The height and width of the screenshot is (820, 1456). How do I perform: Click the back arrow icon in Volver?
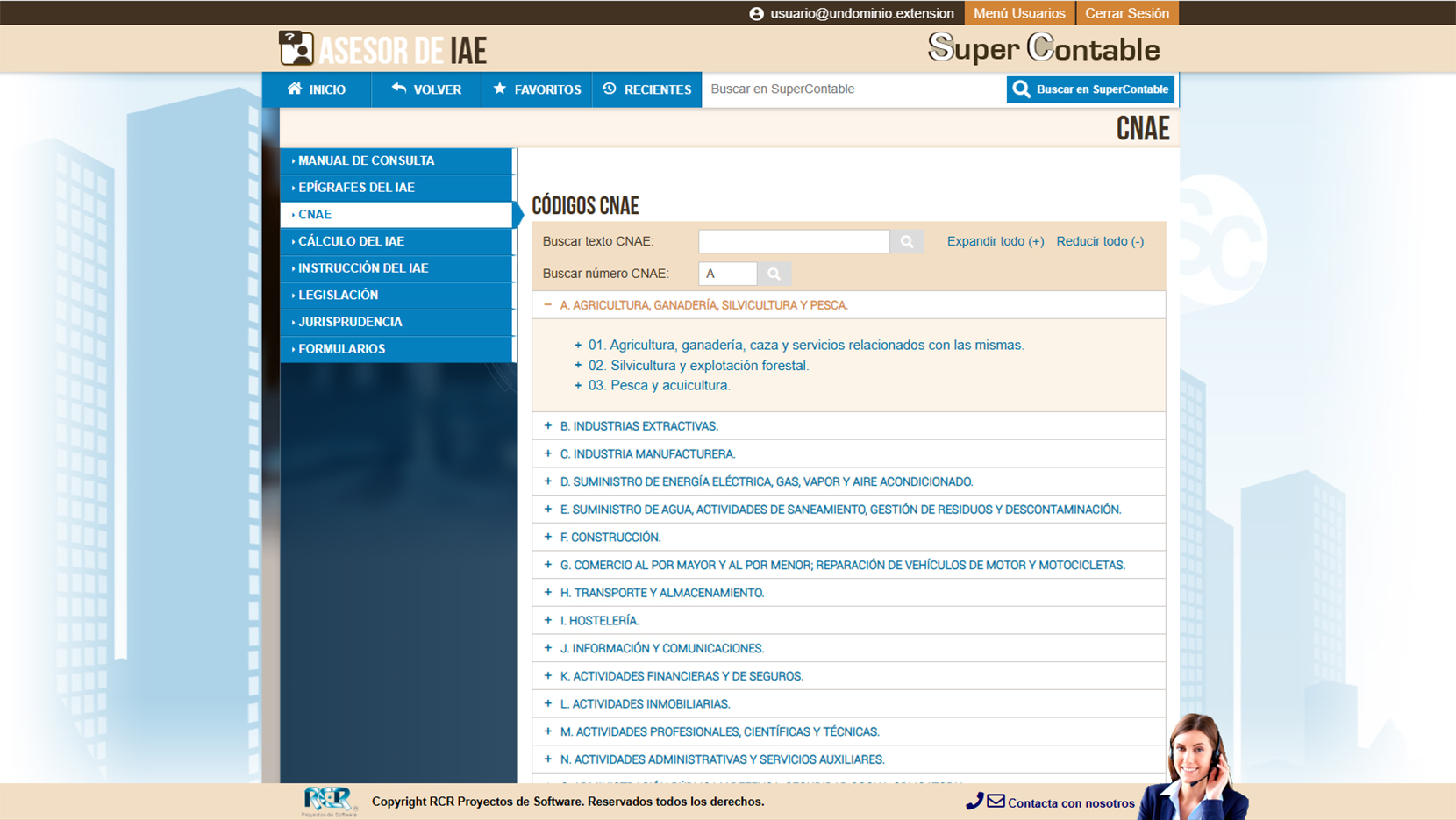click(399, 89)
